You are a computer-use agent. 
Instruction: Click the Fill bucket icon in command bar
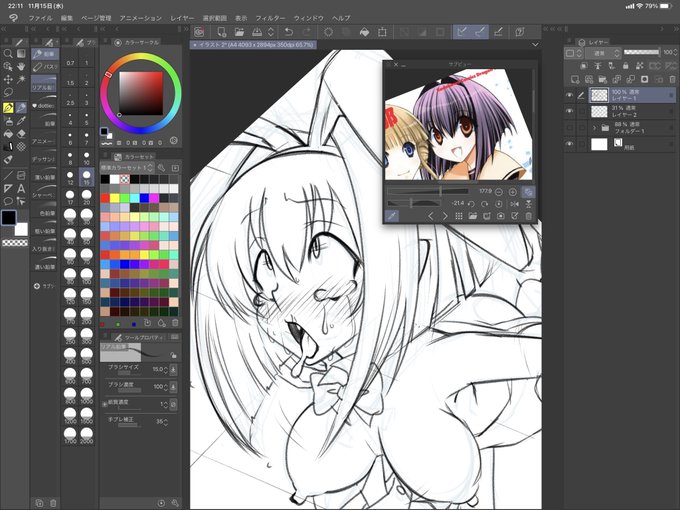coord(364,32)
